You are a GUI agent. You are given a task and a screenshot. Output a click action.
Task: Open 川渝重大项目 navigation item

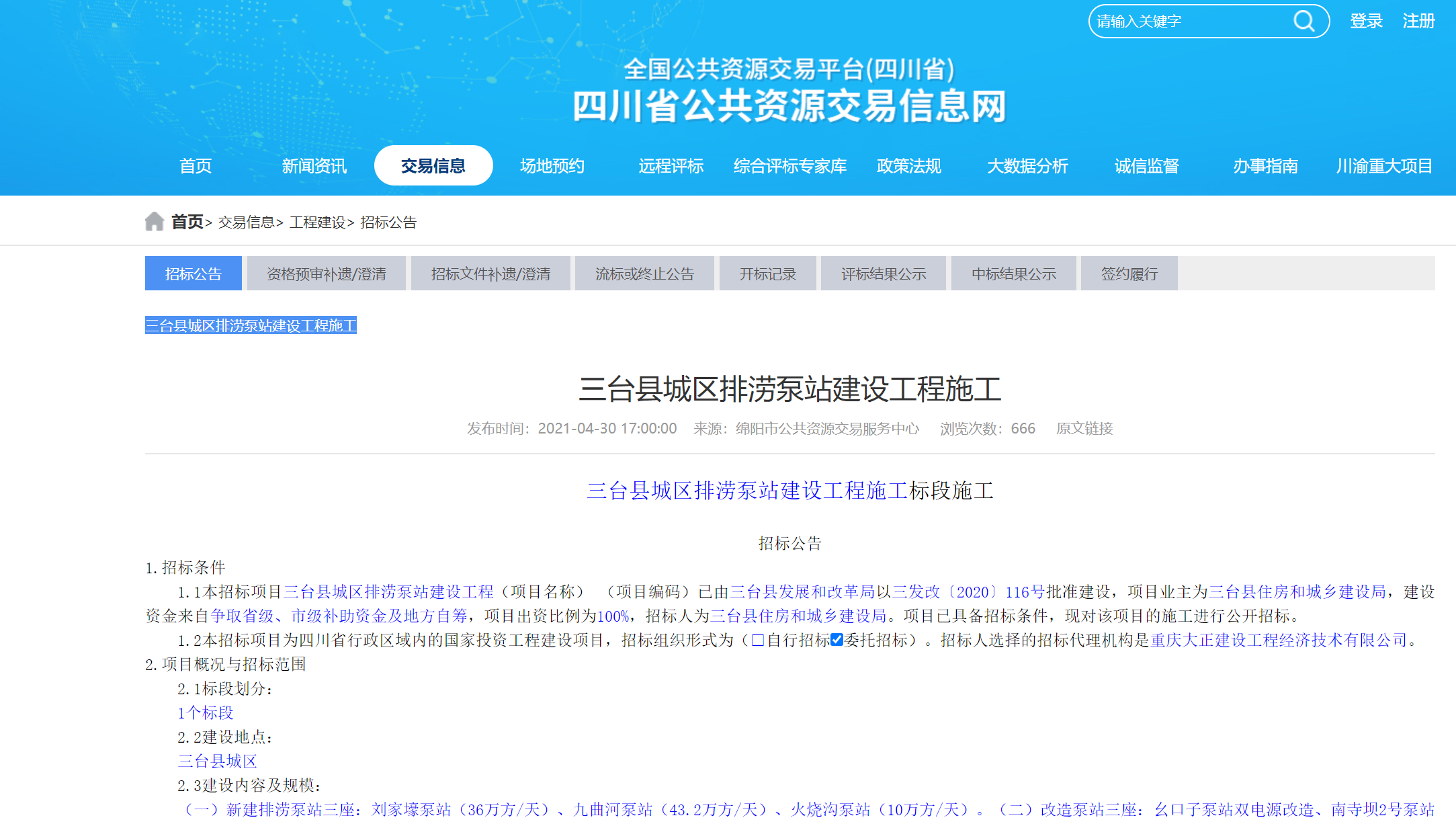1384,165
